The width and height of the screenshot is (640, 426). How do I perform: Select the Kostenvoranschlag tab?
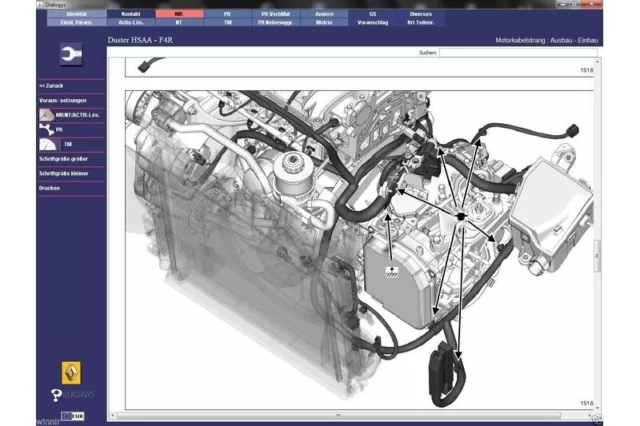[x=373, y=22]
